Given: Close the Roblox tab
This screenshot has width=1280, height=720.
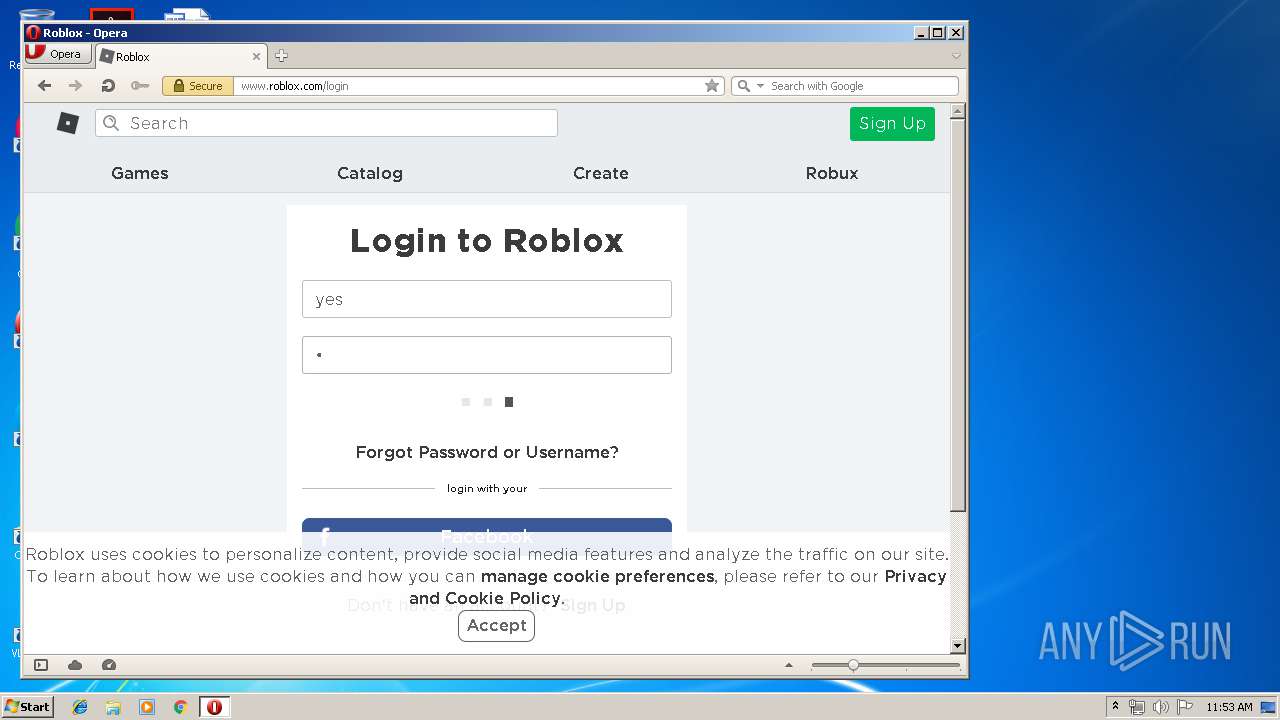Looking at the screenshot, I should (x=256, y=57).
